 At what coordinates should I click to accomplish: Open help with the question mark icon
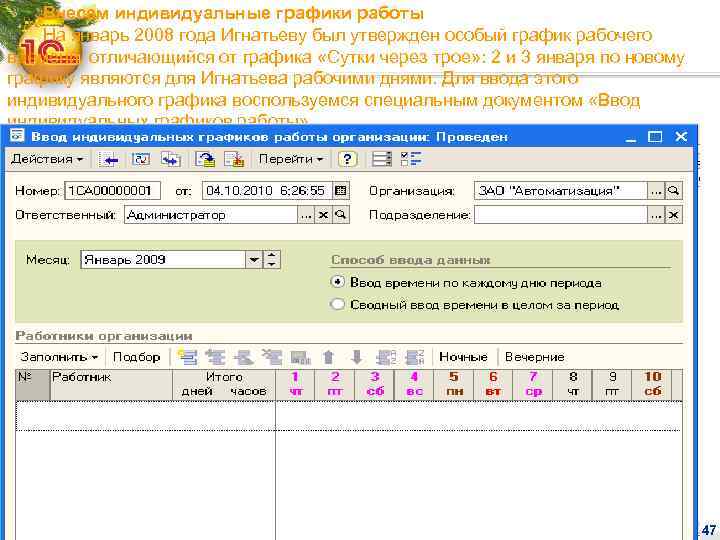pos(347,159)
